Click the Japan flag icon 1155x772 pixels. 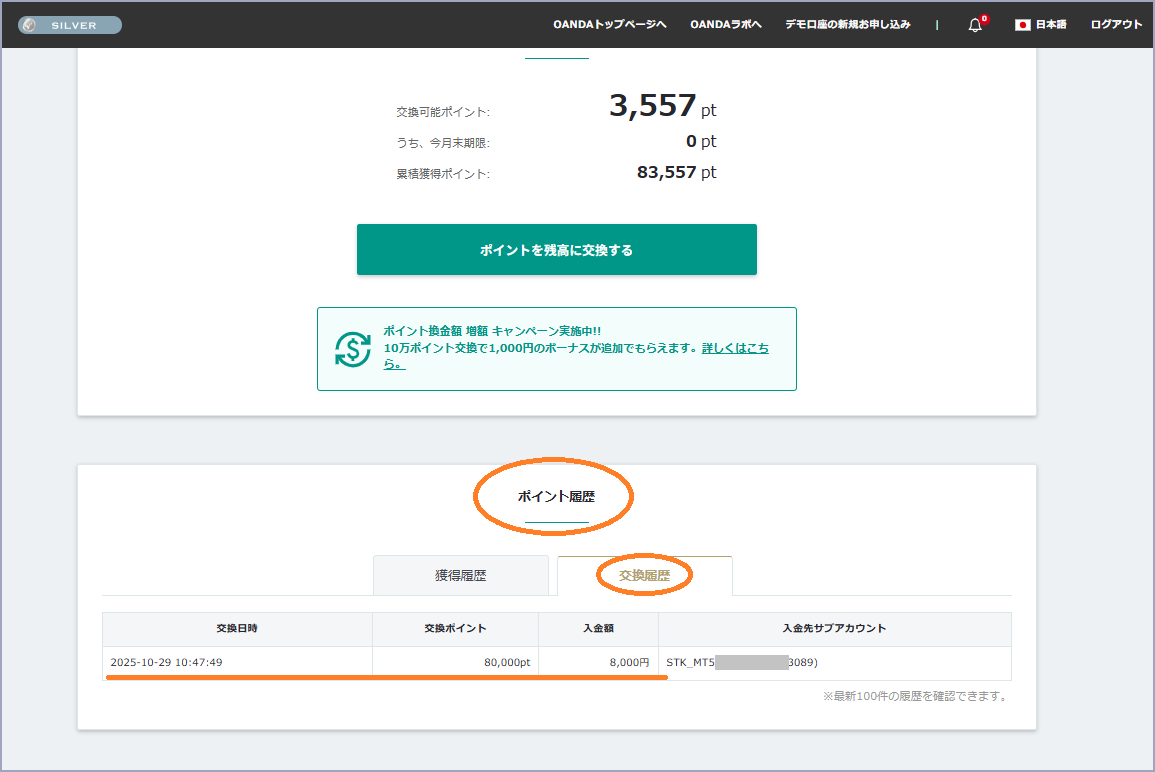1022,25
